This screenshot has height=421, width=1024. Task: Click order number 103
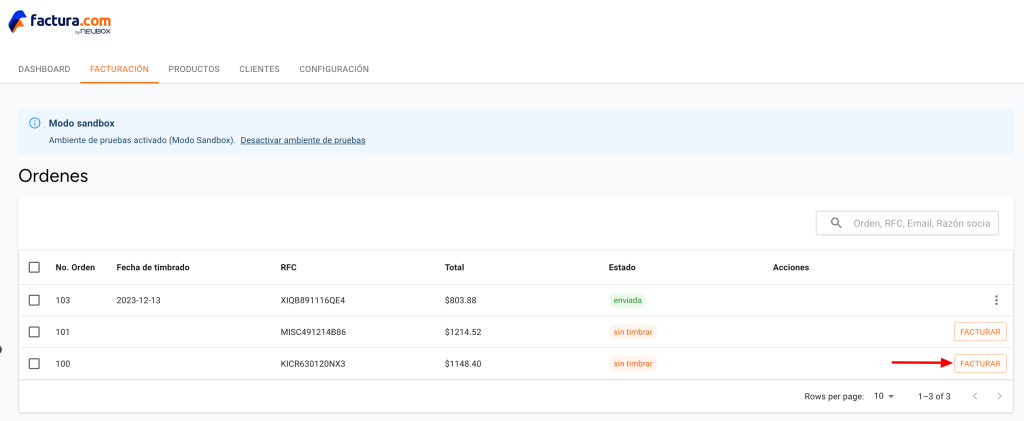[63, 300]
